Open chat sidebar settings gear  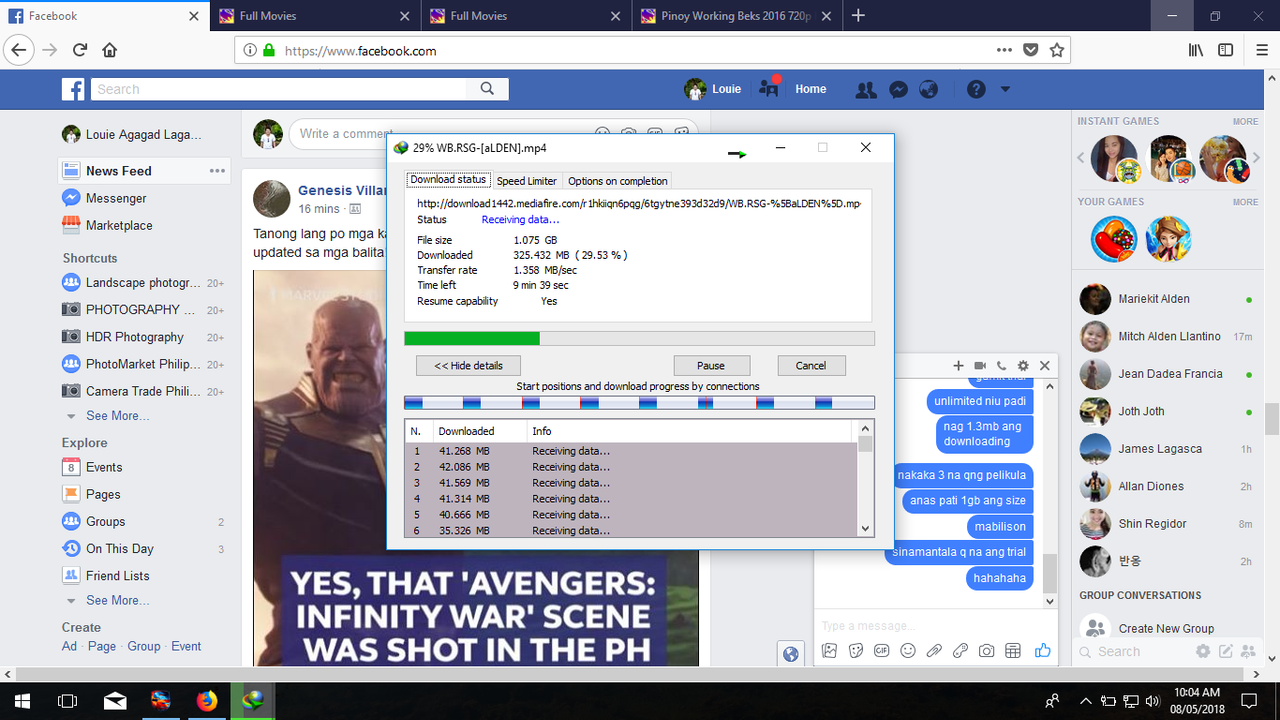coord(1203,651)
